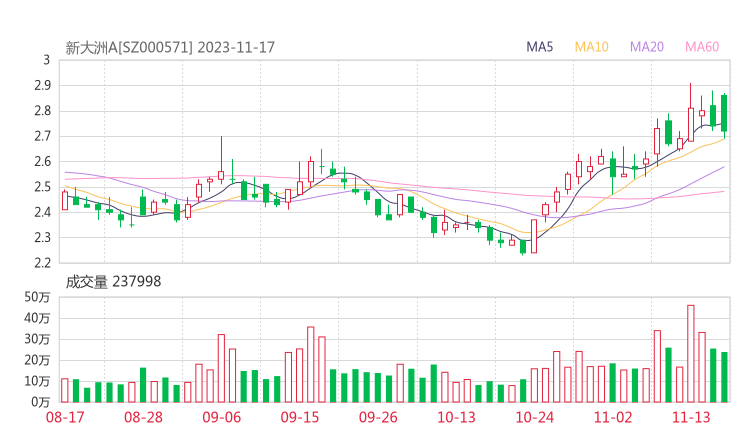740x440 pixels.
Task: Click the 50万 volume axis label
Action: pos(37,297)
